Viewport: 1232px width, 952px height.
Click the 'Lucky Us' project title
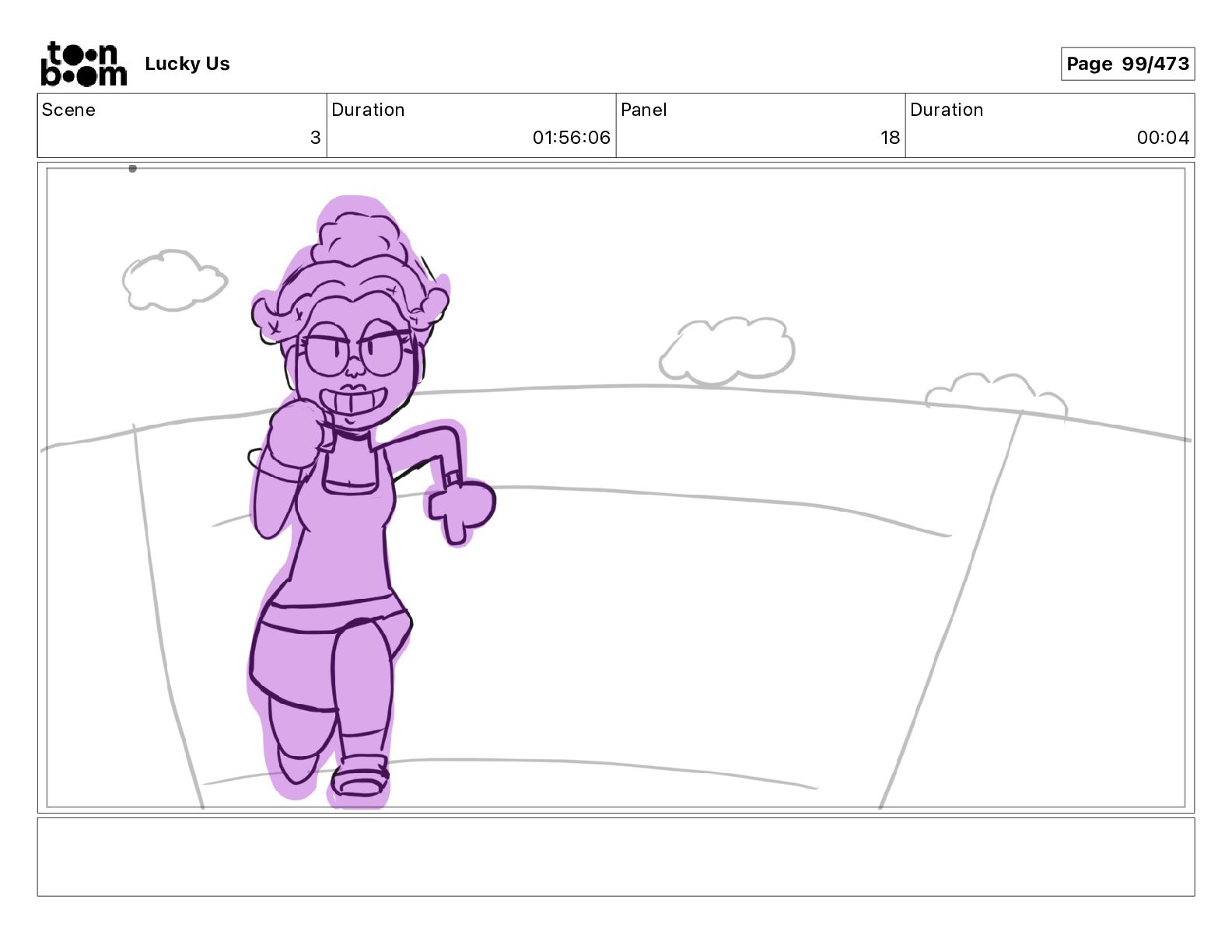point(187,64)
